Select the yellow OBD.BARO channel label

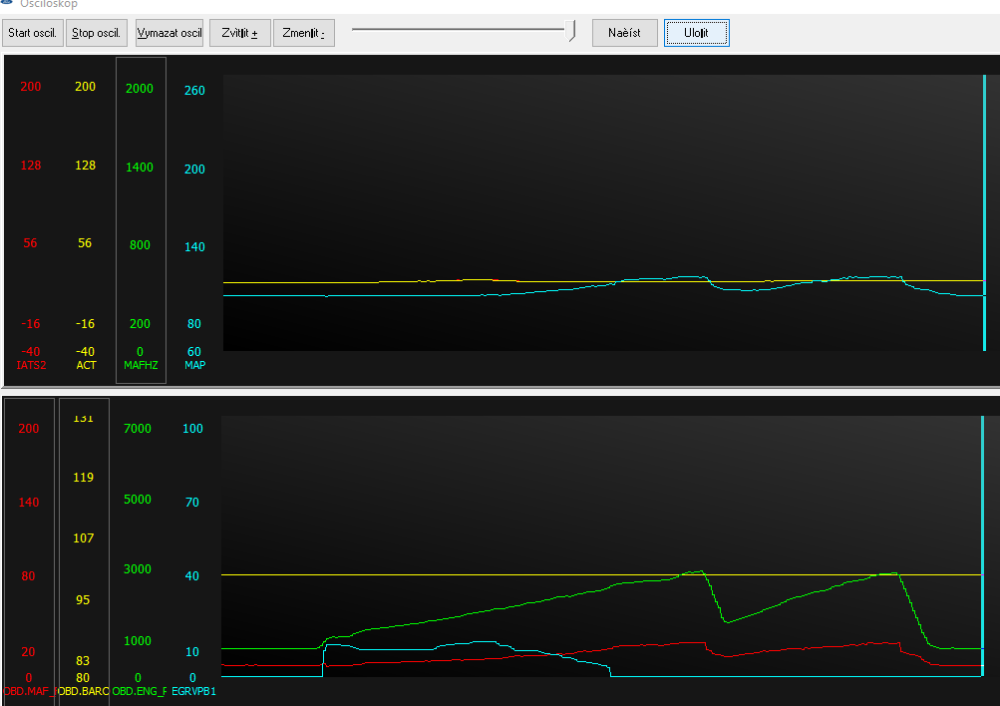tap(83, 691)
